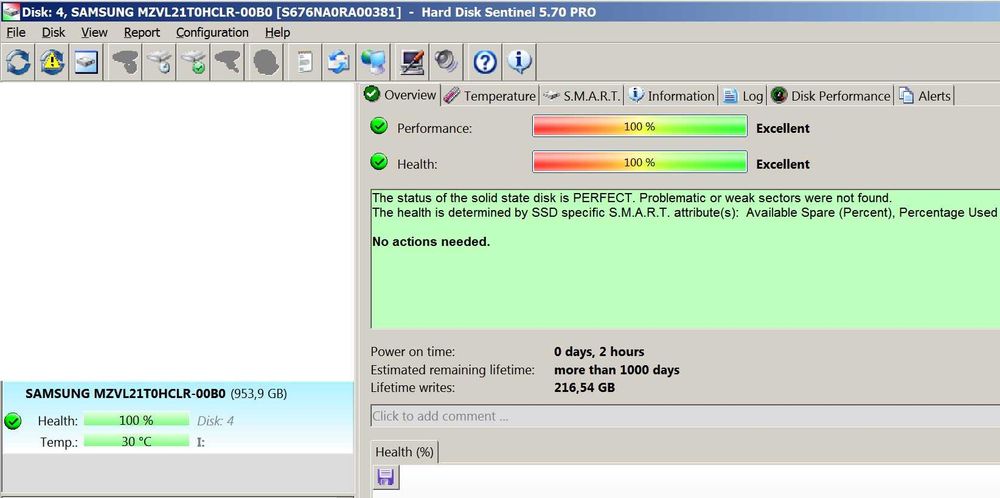This screenshot has height=498, width=1000.
Task: Click green status icon in Samsung disk panel
Action: click(x=13, y=421)
